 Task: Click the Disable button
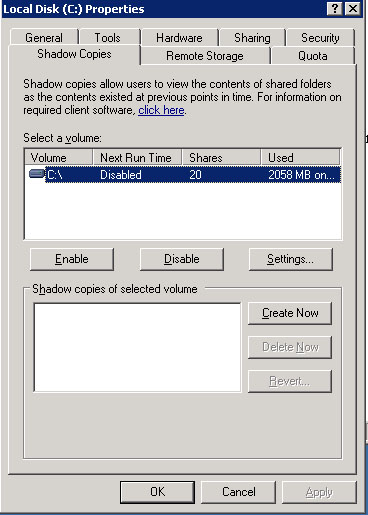pos(182,259)
